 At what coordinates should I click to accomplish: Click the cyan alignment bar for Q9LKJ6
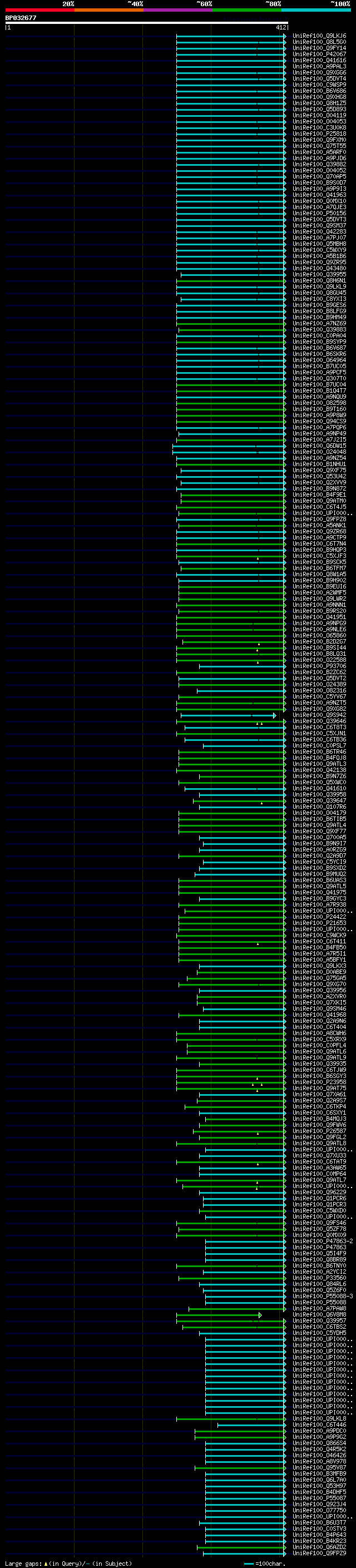coord(231,36)
